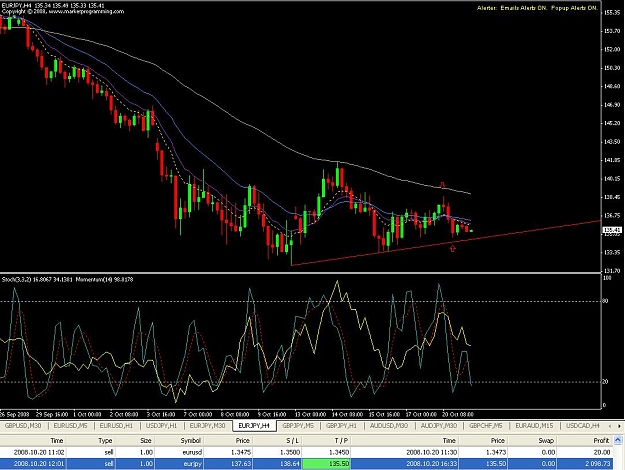Click the eurusd close price 1.3473

496,452
